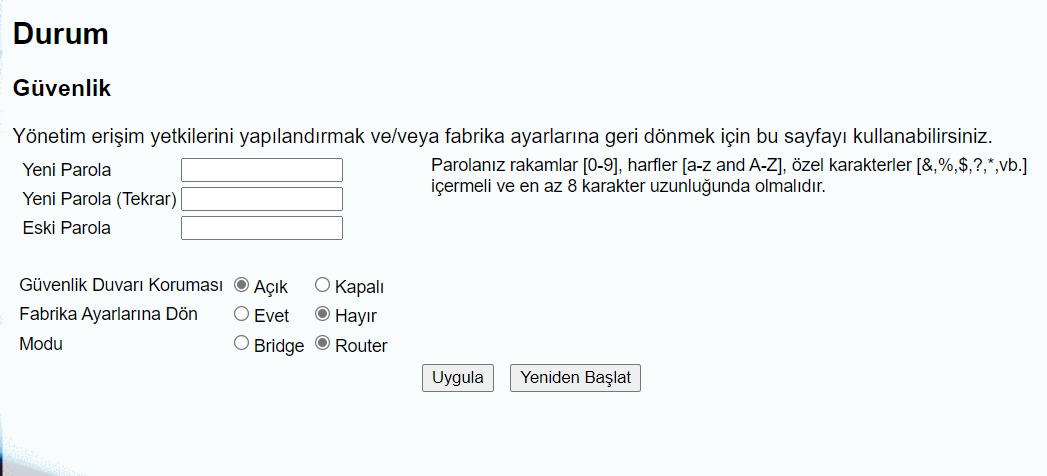Enable firewall protection with the Açık radio button
The image size is (1047, 476).
(241, 286)
